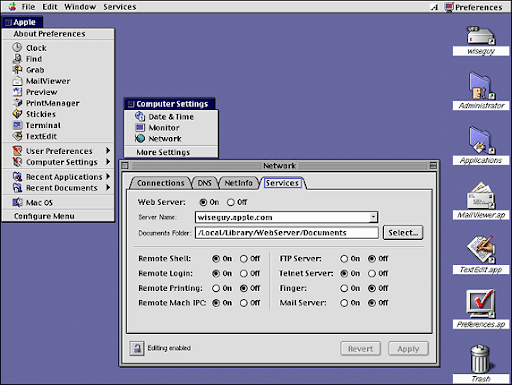Open TextEdit.app desktop icon
The height and width of the screenshot is (385, 512).
[481, 250]
